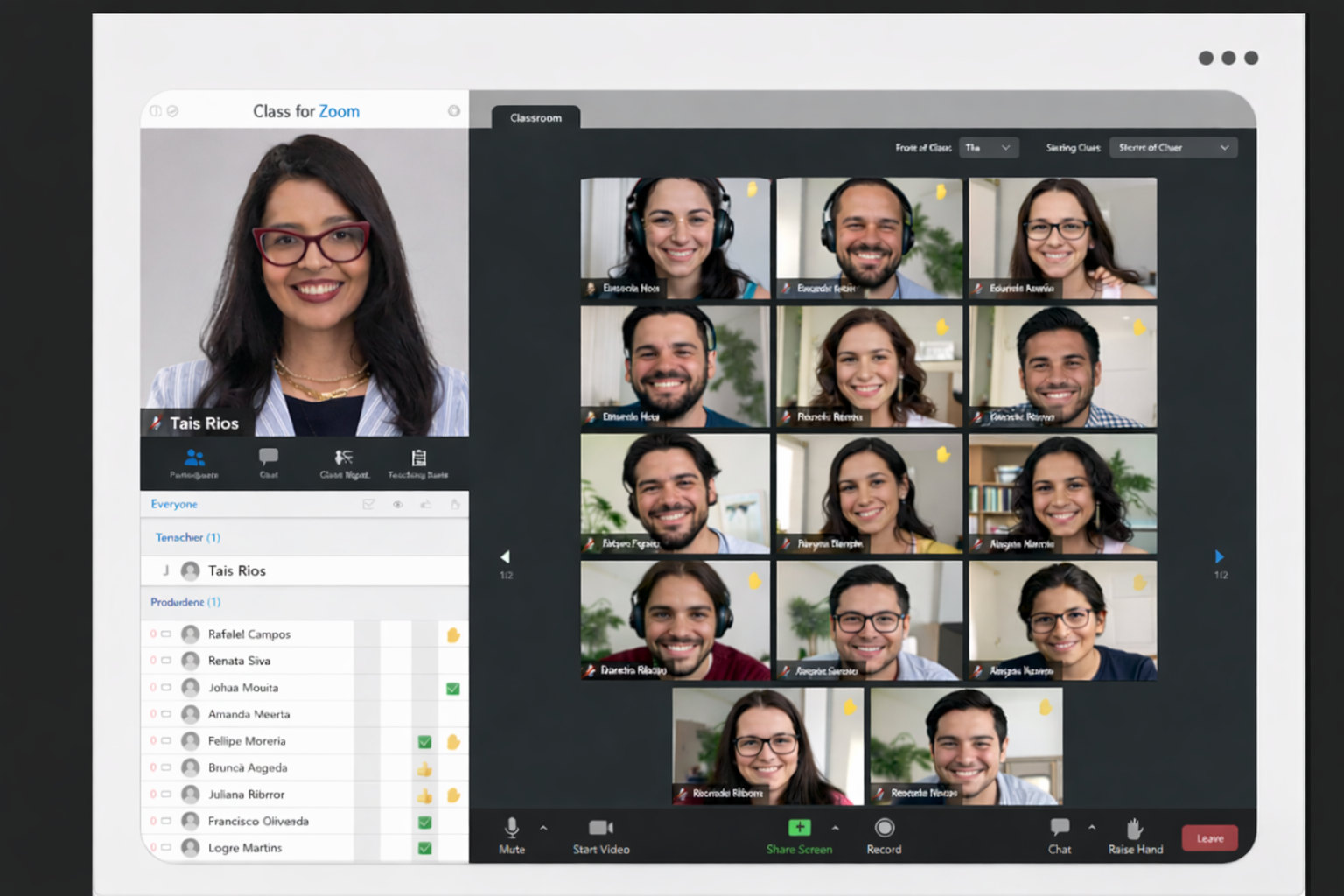This screenshot has width=1344, height=896.
Task: Open the Participants panel icon
Action: coord(194,458)
